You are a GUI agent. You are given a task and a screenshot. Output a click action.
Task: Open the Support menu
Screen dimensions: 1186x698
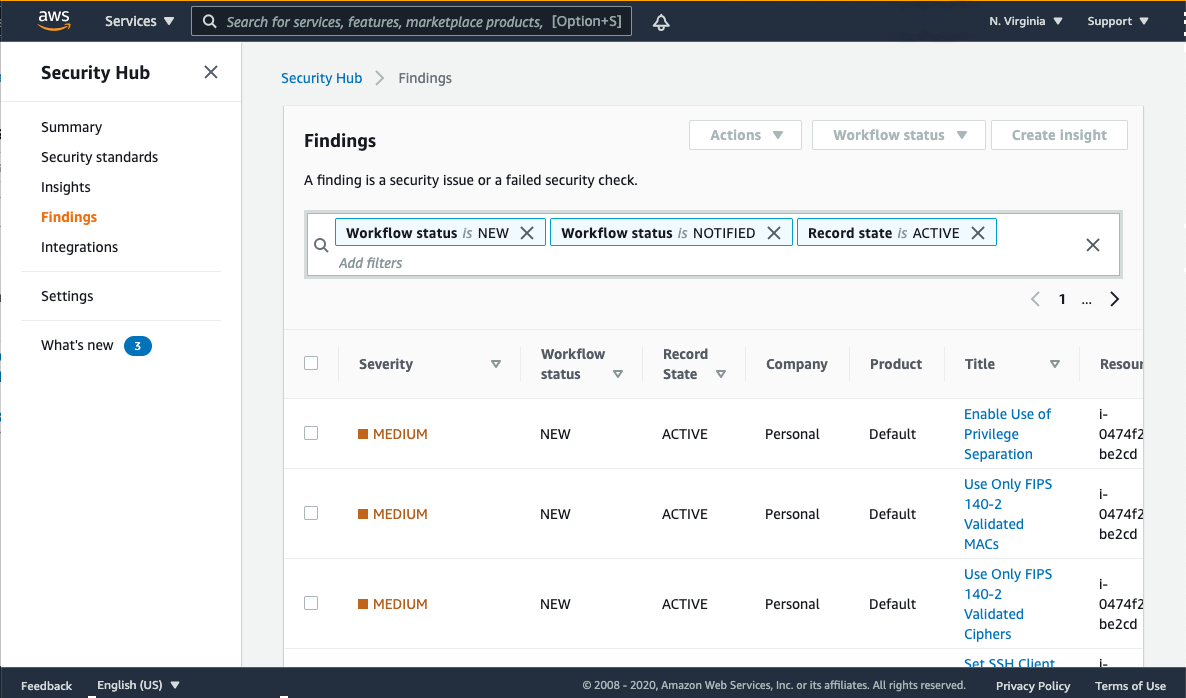(x=1117, y=20)
